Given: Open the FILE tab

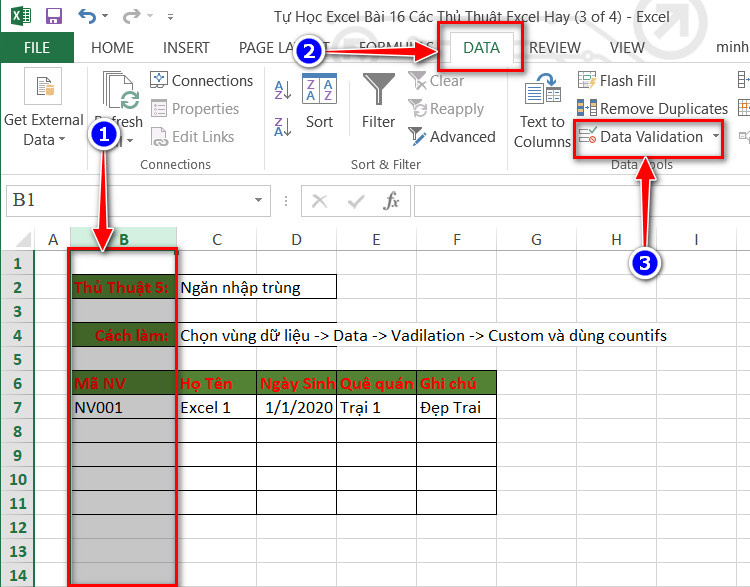Looking at the screenshot, I should coord(37,47).
